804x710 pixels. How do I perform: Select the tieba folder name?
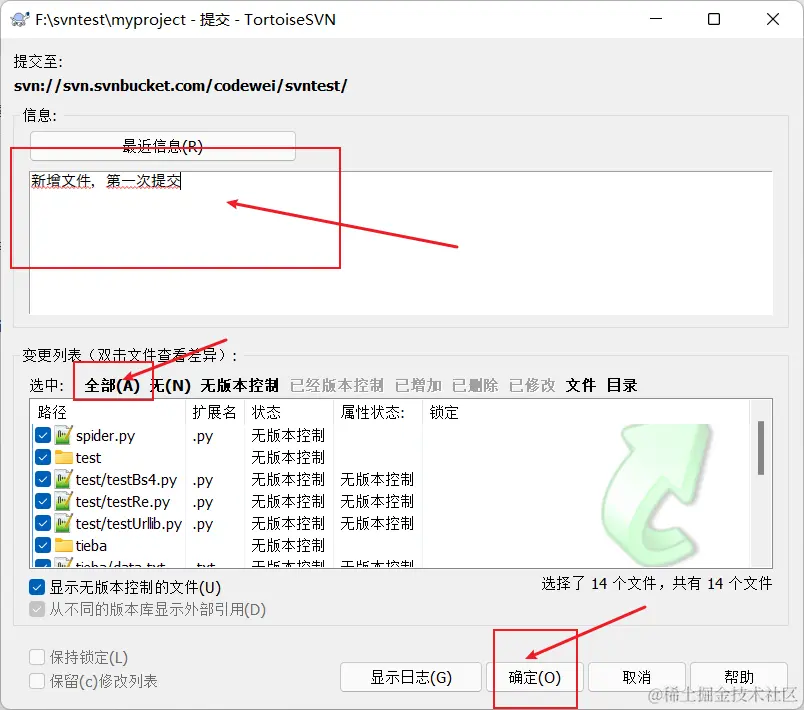[x=91, y=545]
